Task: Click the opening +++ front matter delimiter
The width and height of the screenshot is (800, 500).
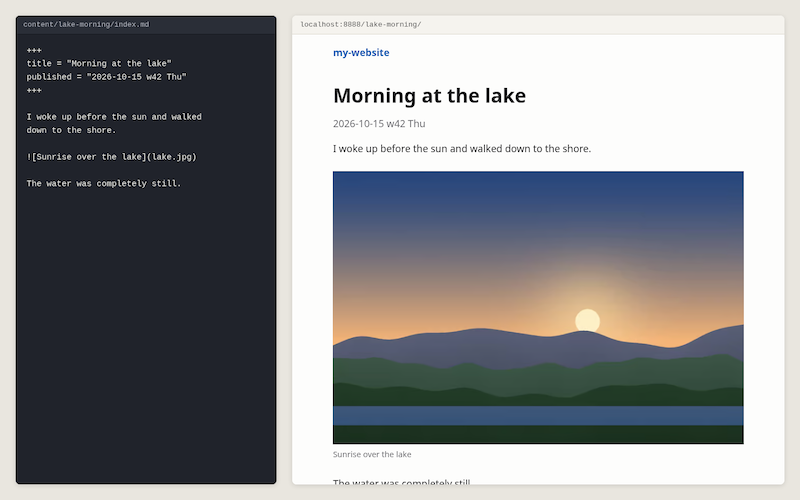Action: (34, 50)
